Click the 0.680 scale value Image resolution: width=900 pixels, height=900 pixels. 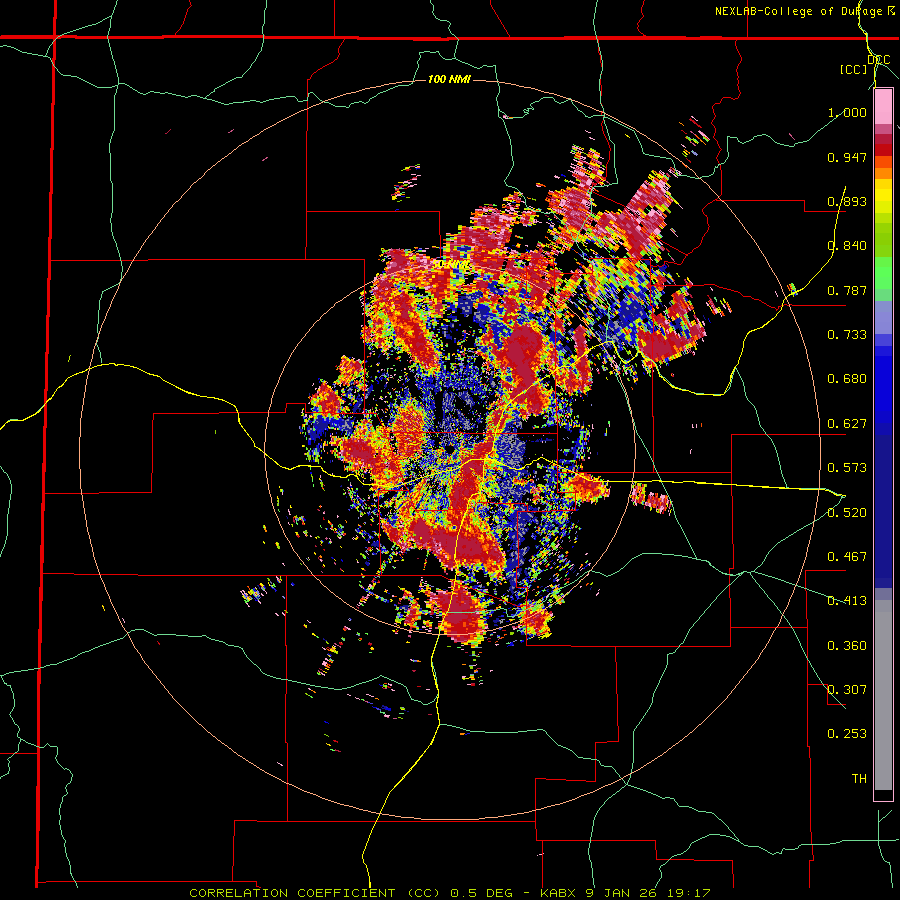click(x=847, y=379)
